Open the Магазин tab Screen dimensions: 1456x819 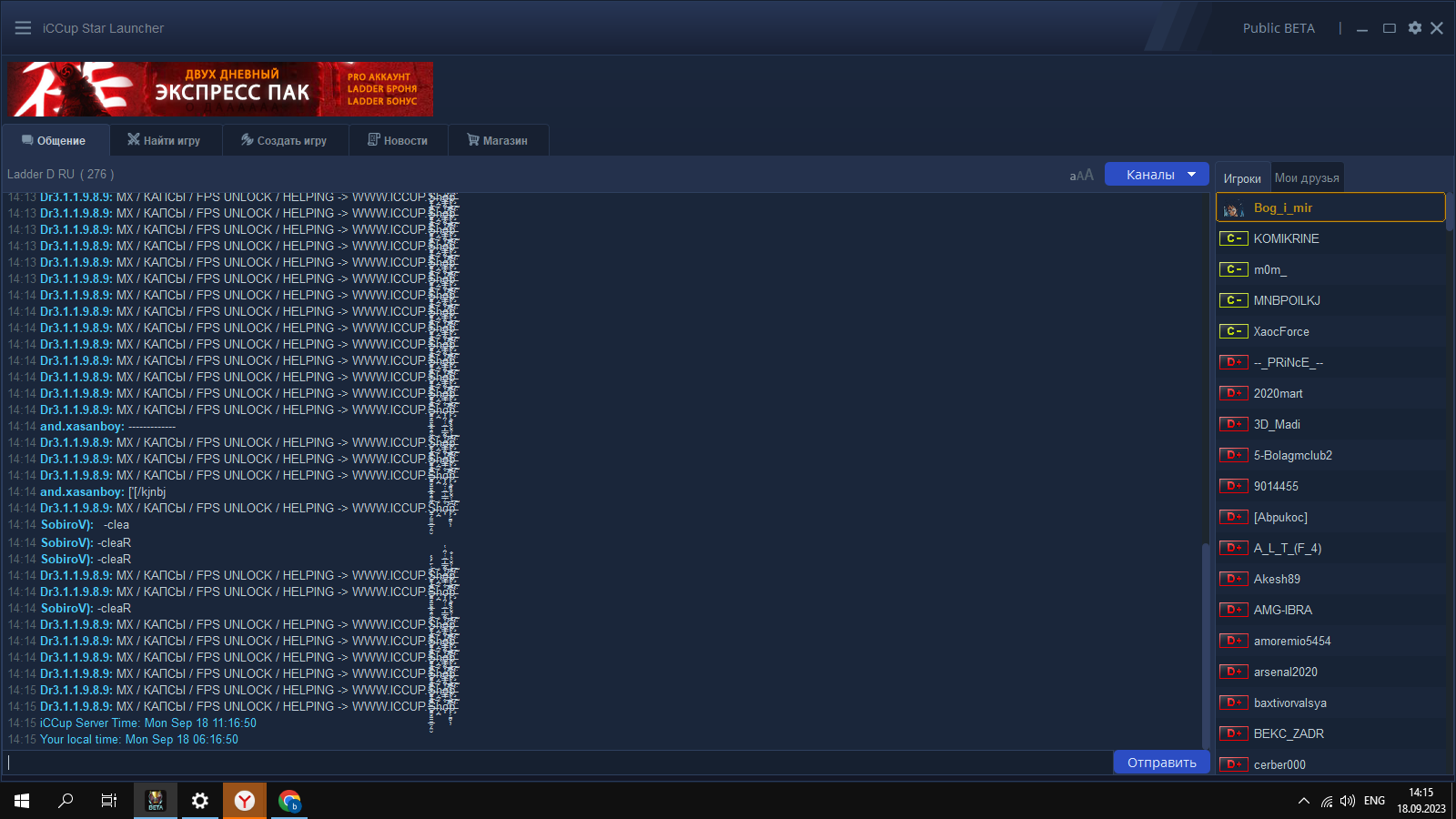[x=499, y=140]
